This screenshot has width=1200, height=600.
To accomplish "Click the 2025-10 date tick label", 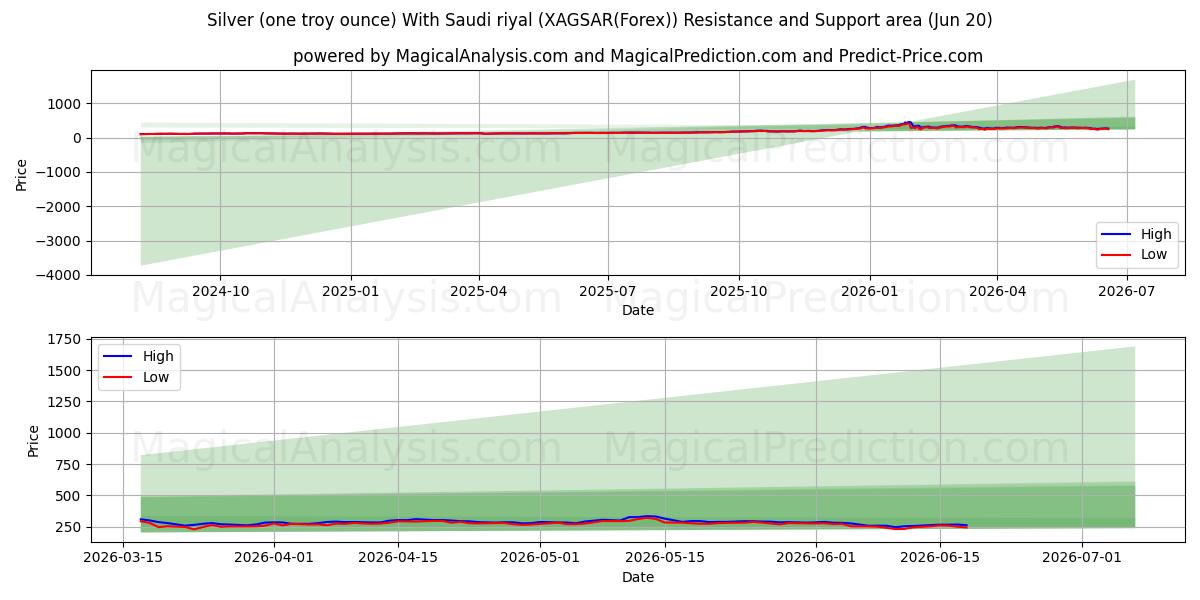I will pos(739,290).
